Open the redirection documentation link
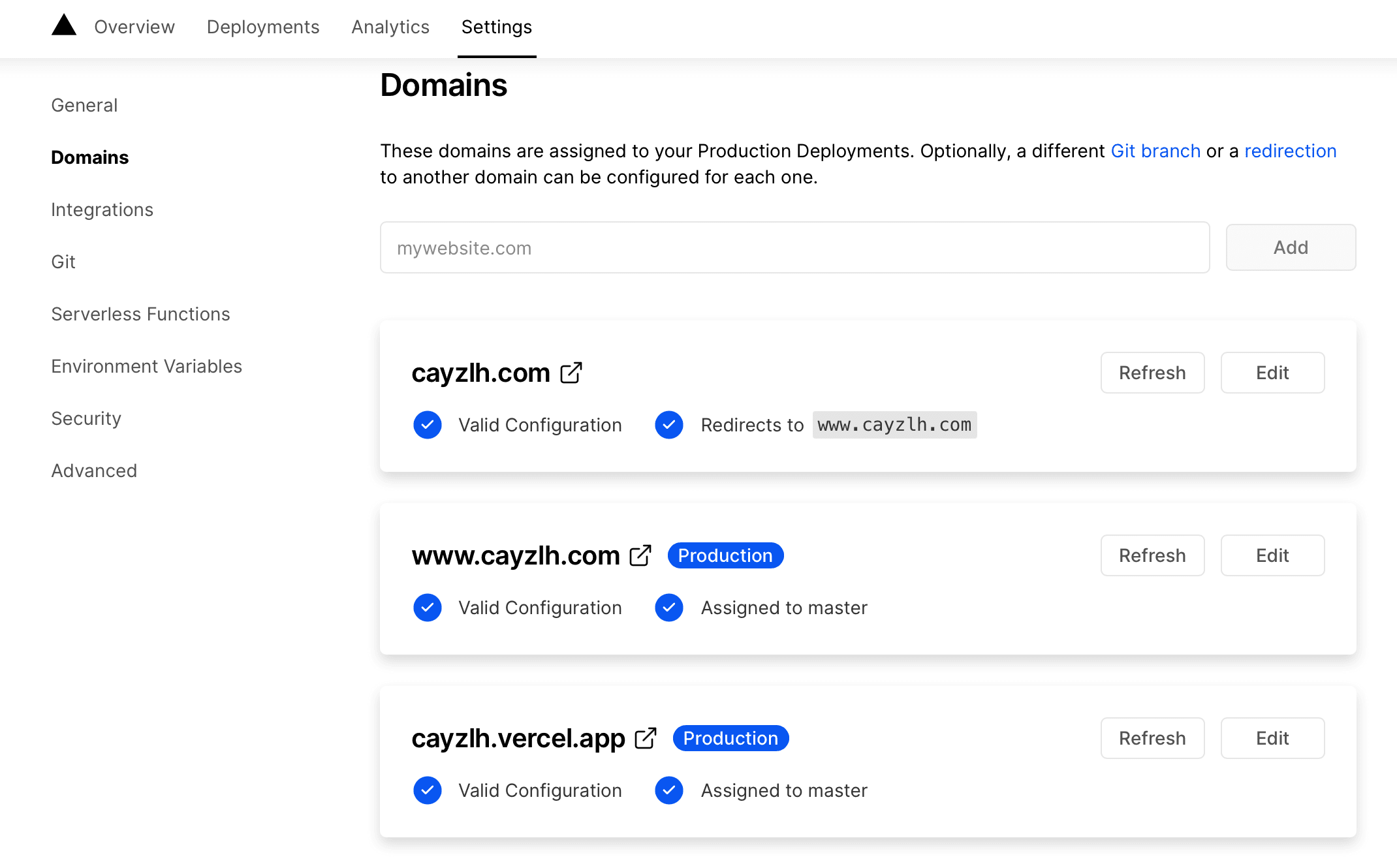Viewport: 1397px width, 868px height. pos(1290,151)
